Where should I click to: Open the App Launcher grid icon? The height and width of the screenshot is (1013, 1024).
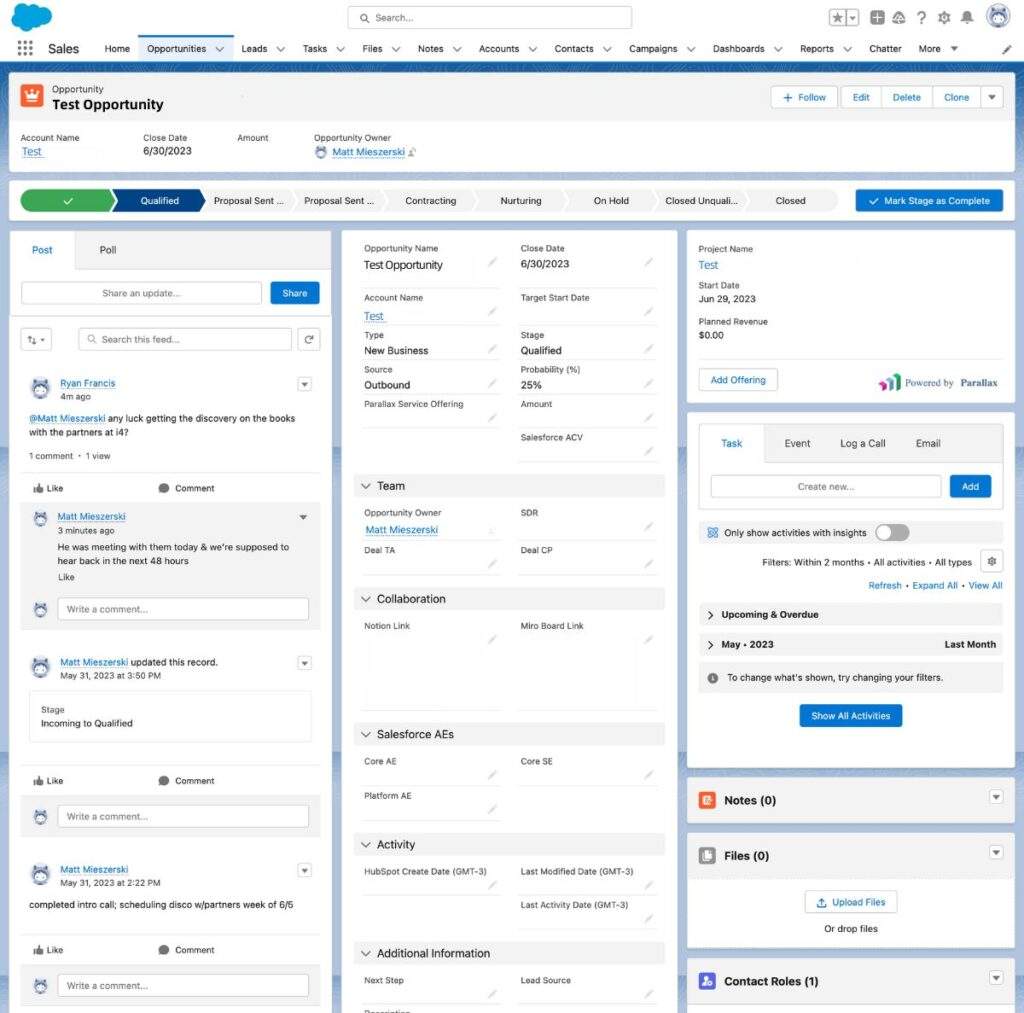25,48
